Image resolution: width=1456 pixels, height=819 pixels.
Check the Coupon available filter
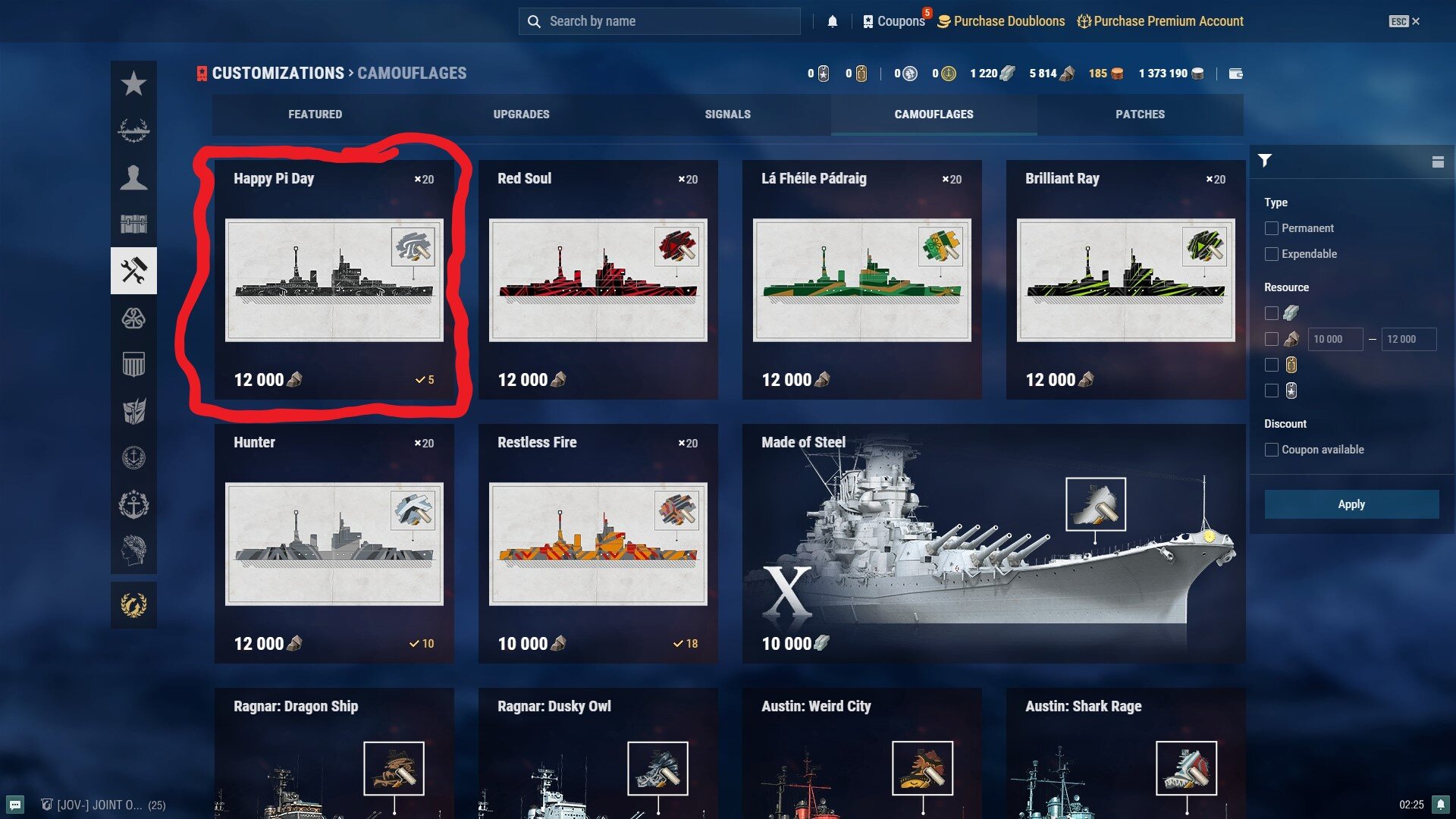point(1272,450)
